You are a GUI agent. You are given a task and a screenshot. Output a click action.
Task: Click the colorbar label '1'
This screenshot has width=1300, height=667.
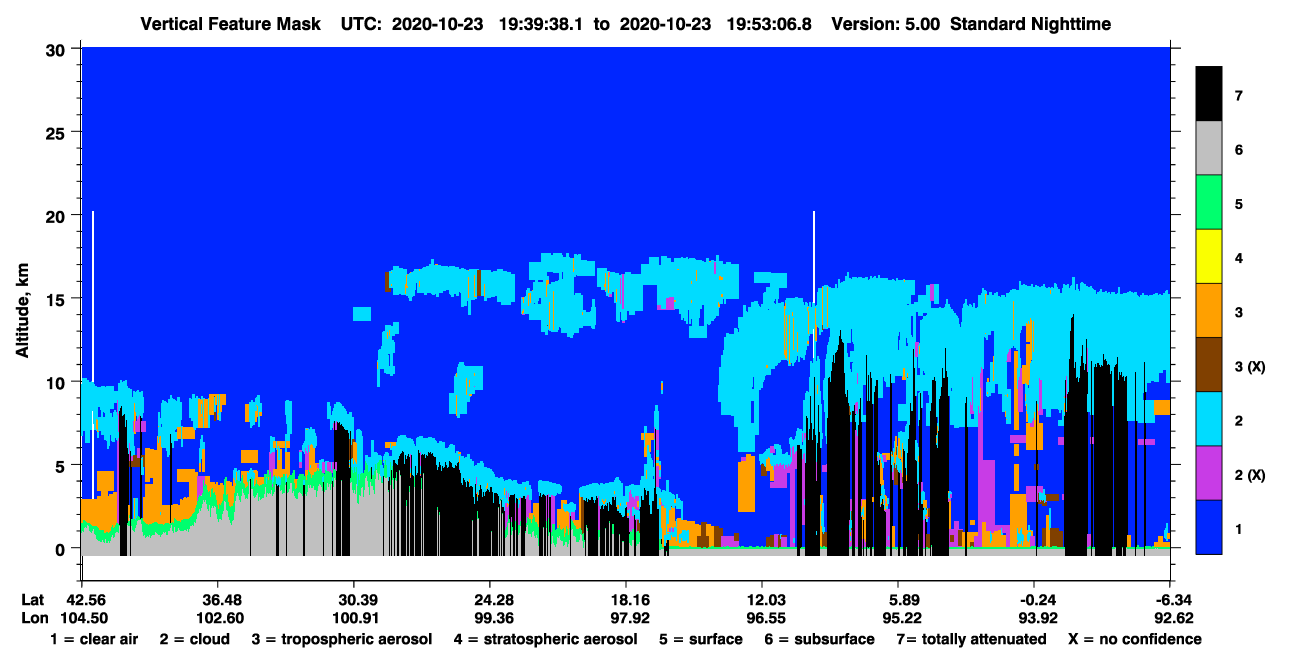pyautogui.click(x=1239, y=528)
